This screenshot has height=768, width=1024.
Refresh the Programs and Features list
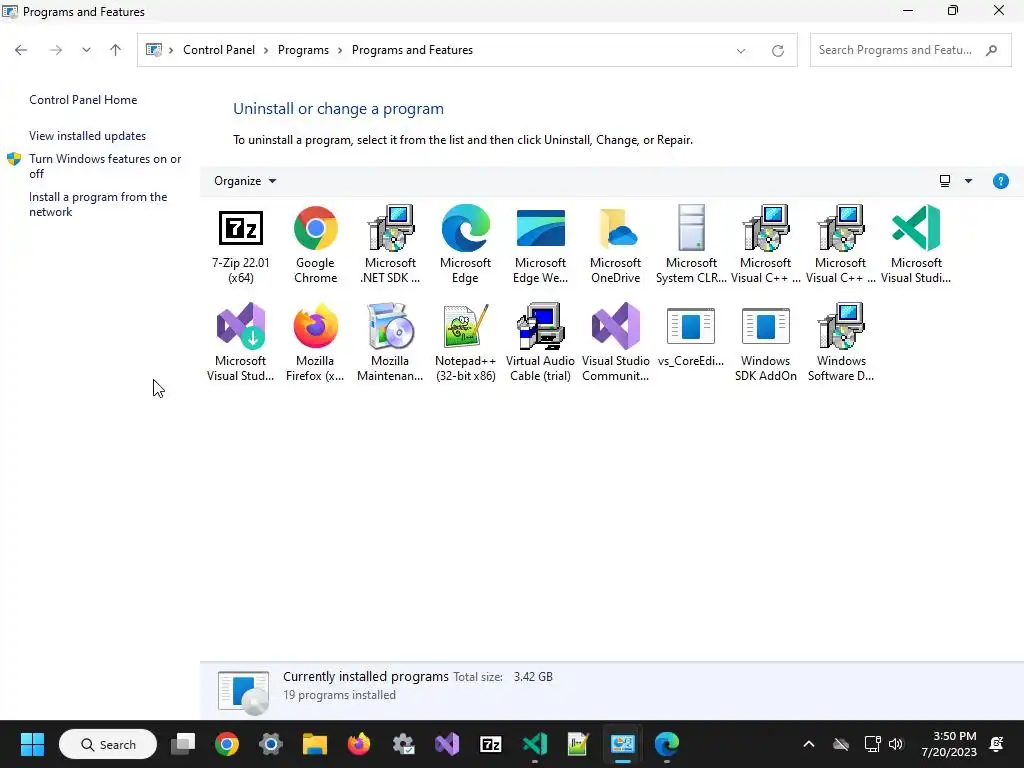pyautogui.click(x=777, y=50)
